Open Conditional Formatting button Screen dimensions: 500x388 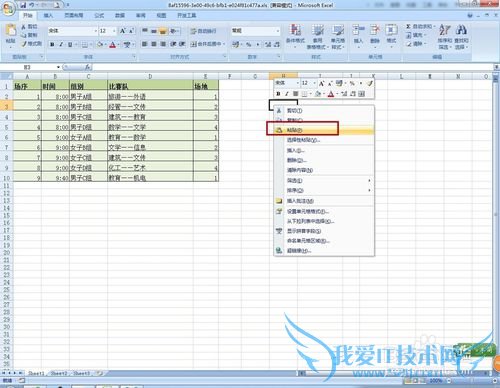[x=295, y=37]
